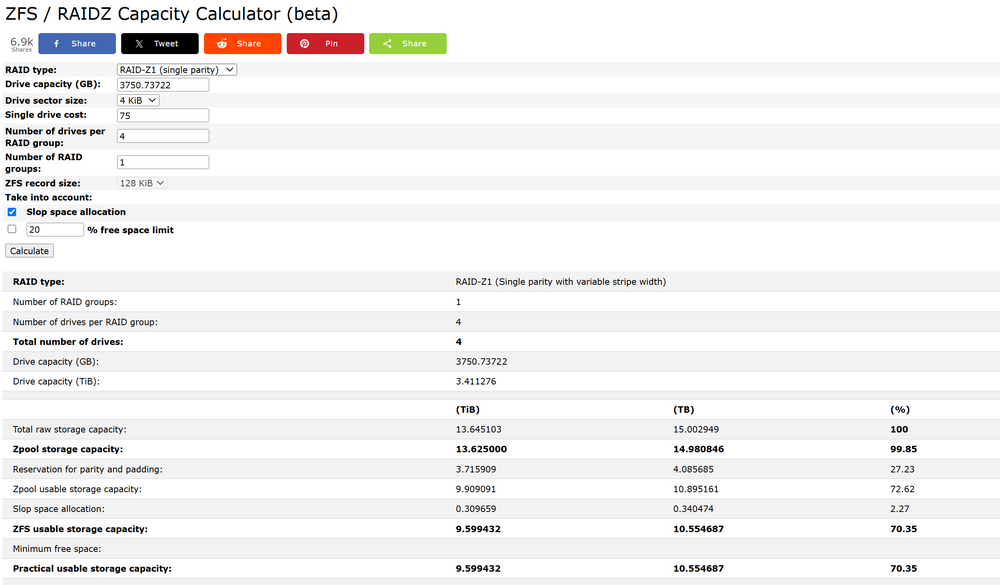Click the Drive capacity (GB) input field

163,85
